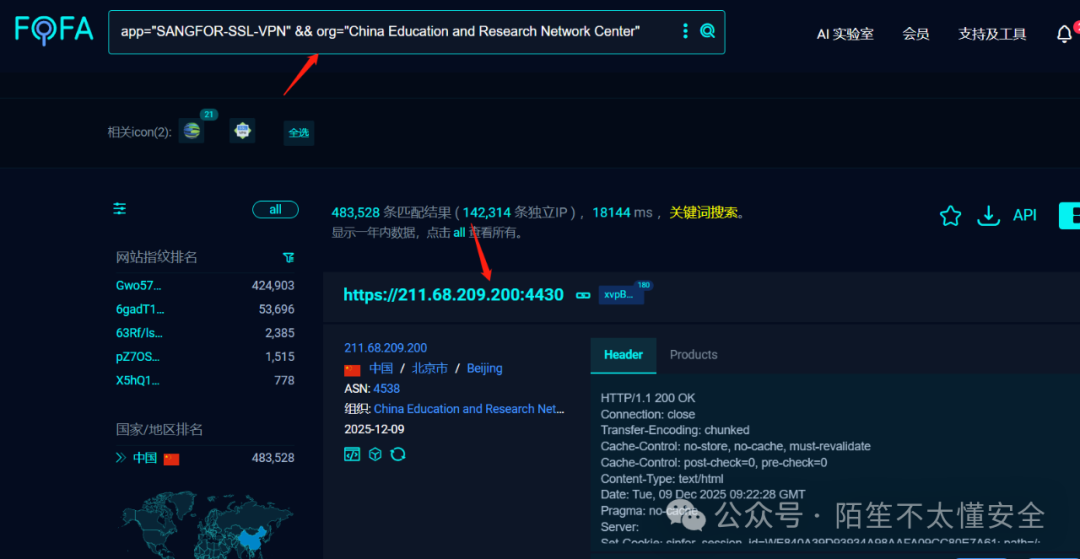The height and width of the screenshot is (559, 1080).
Task: Click the 关键词搜索 link
Action: [703, 213]
